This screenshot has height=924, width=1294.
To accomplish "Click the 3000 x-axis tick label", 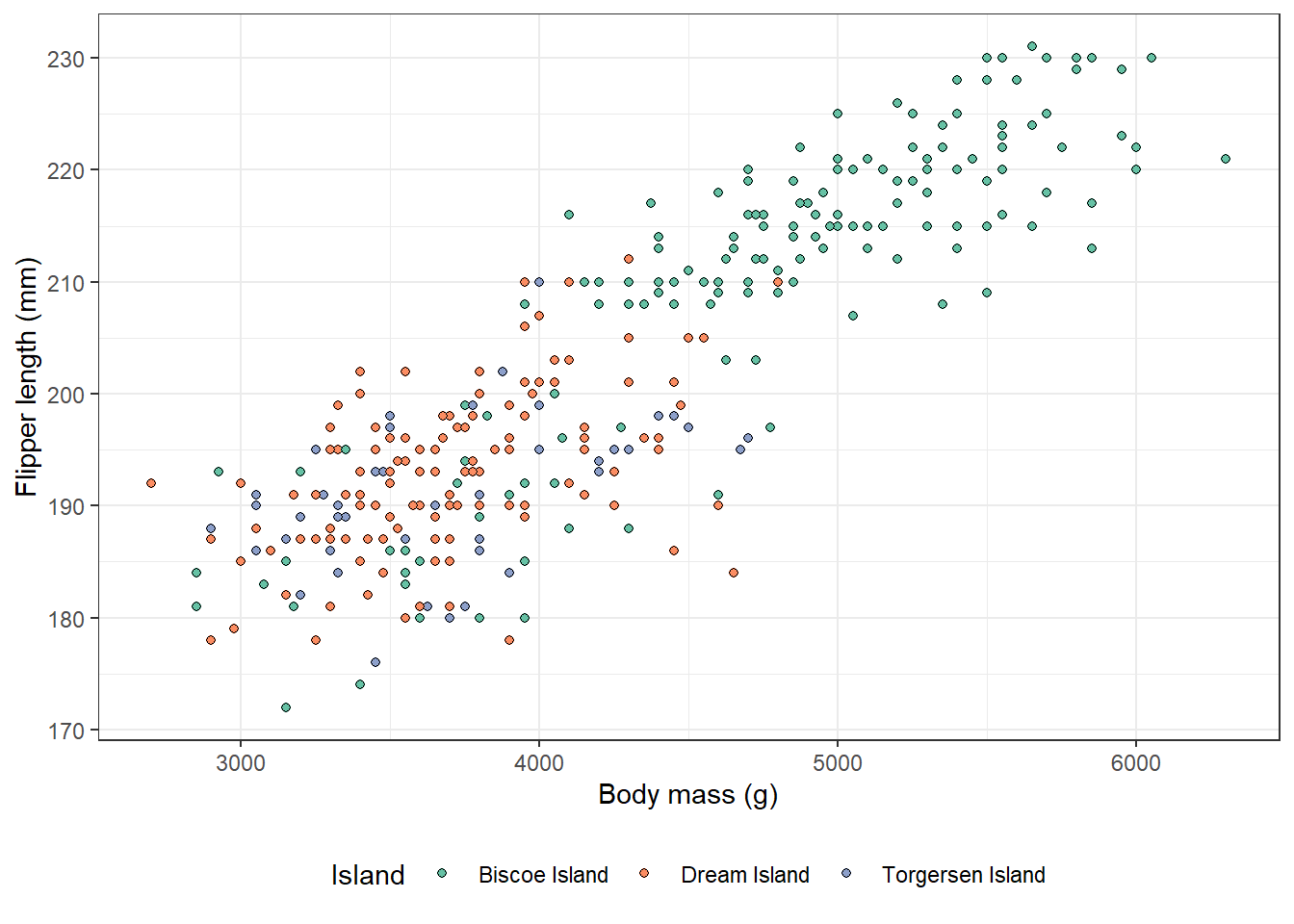I will tap(241, 763).
